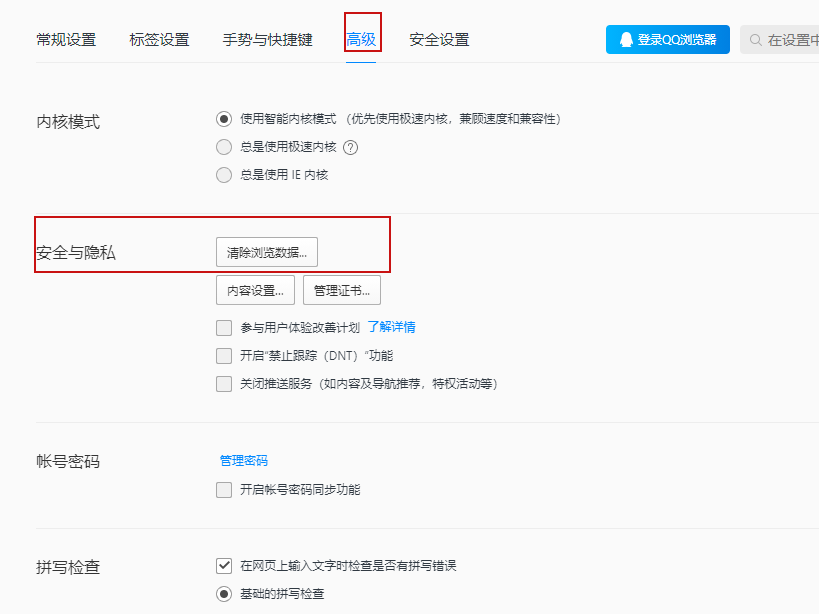The height and width of the screenshot is (614, 819).
Task: Open the 安全设置 tab
Action: point(439,40)
